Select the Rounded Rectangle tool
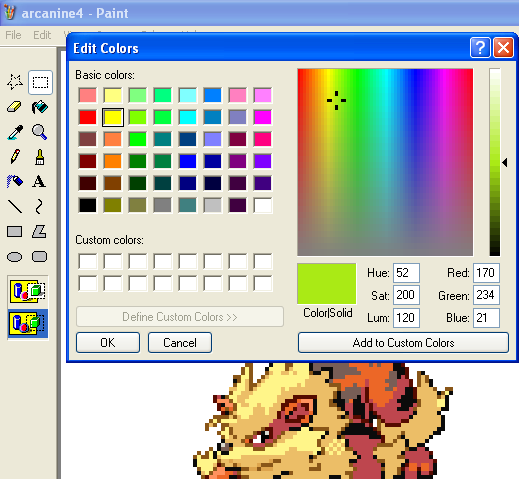The image size is (519, 479). (x=39, y=257)
